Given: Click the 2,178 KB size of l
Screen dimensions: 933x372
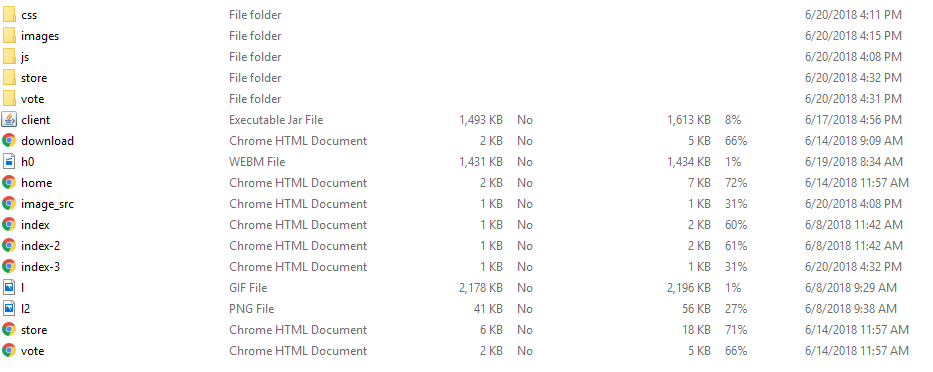Looking at the screenshot, I should pos(481,288).
